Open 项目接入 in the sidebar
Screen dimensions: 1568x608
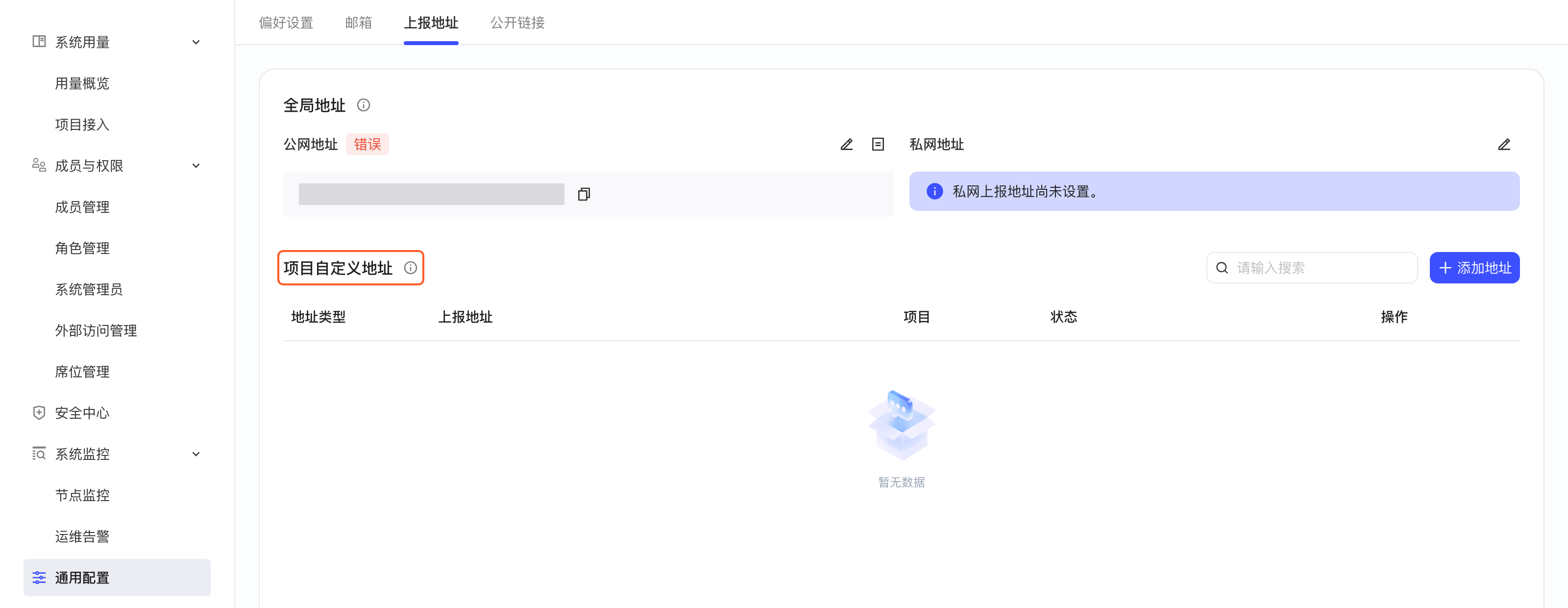[82, 124]
